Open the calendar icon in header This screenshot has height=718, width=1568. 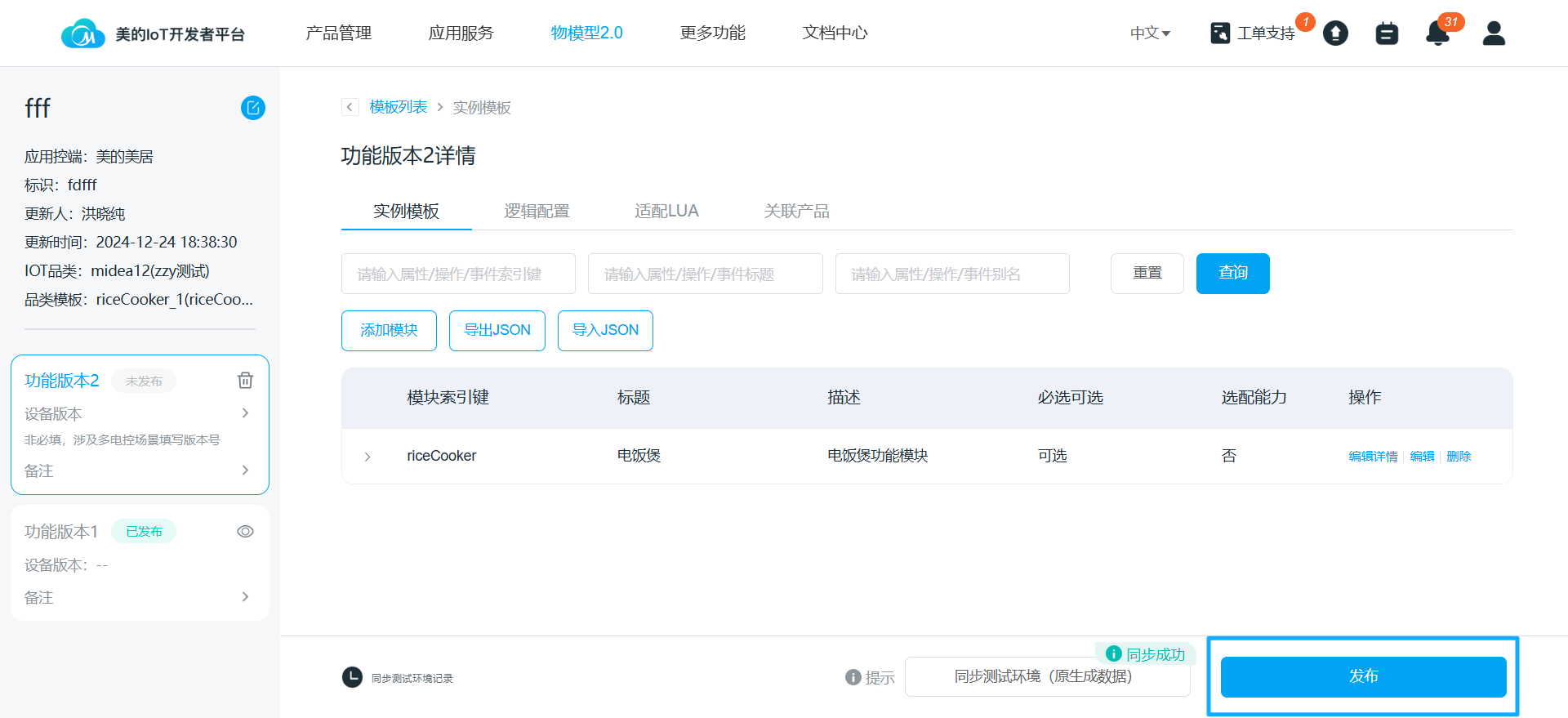1387,33
